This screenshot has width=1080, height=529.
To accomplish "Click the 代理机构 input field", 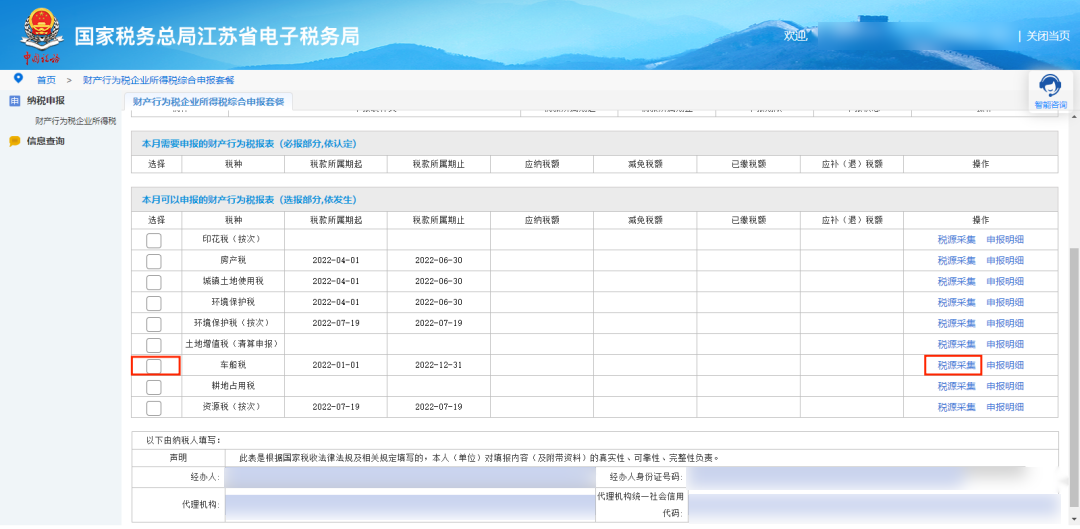I will coord(409,505).
